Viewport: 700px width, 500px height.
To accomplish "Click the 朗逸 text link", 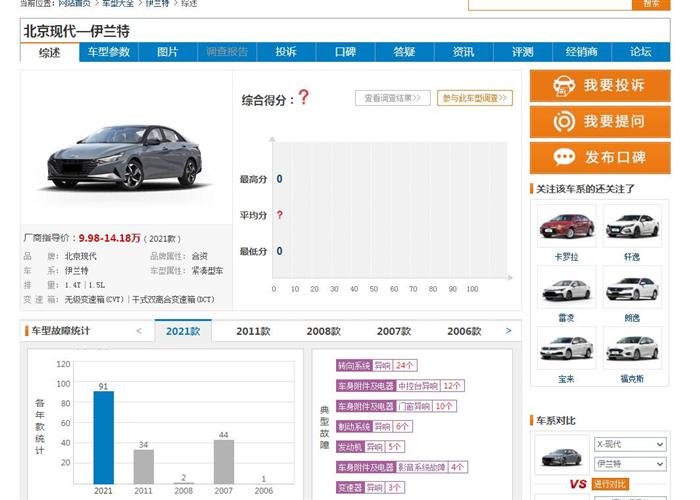I will pyautogui.click(x=632, y=318).
